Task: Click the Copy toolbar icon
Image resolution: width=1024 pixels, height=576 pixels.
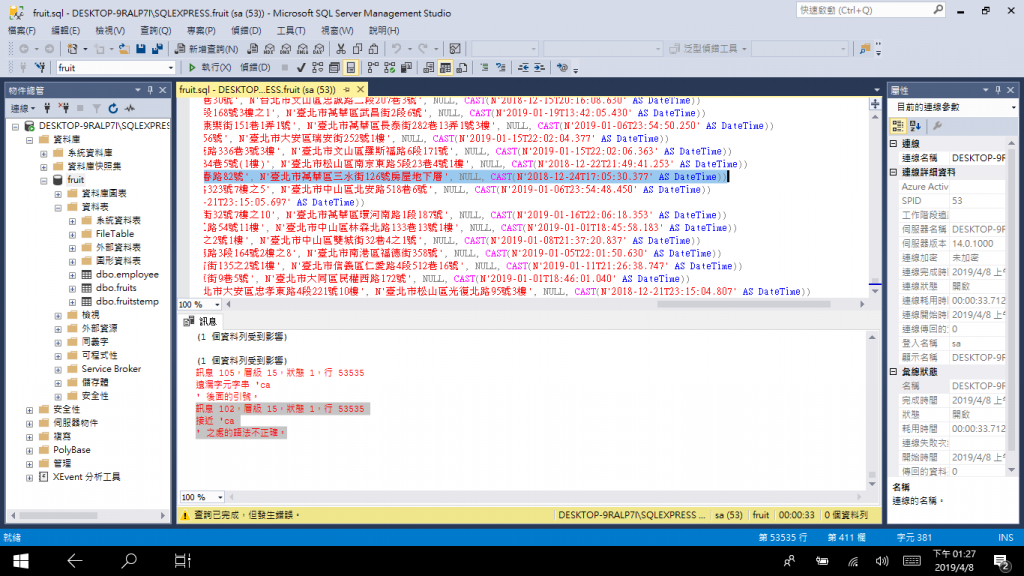Action: click(x=357, y=49)
